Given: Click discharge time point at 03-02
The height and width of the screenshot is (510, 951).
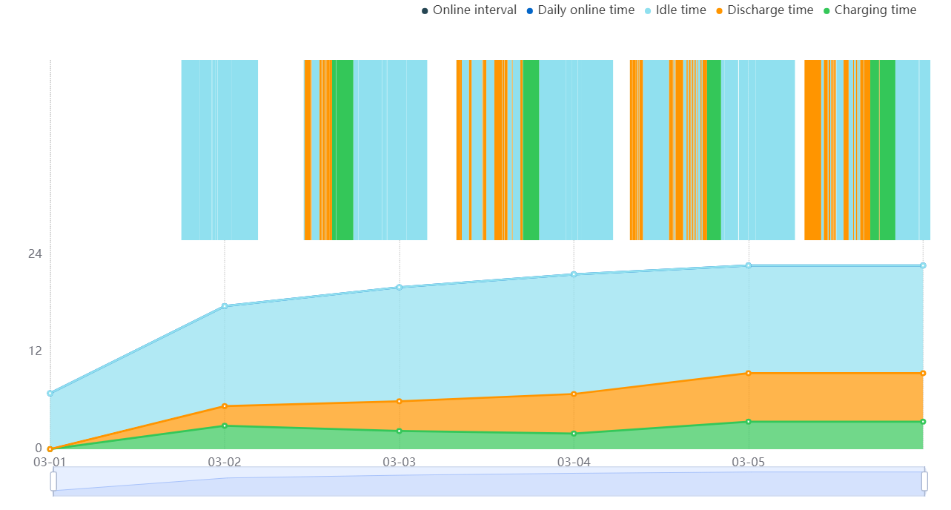Looking at the screenshot, I should [224, 406].
